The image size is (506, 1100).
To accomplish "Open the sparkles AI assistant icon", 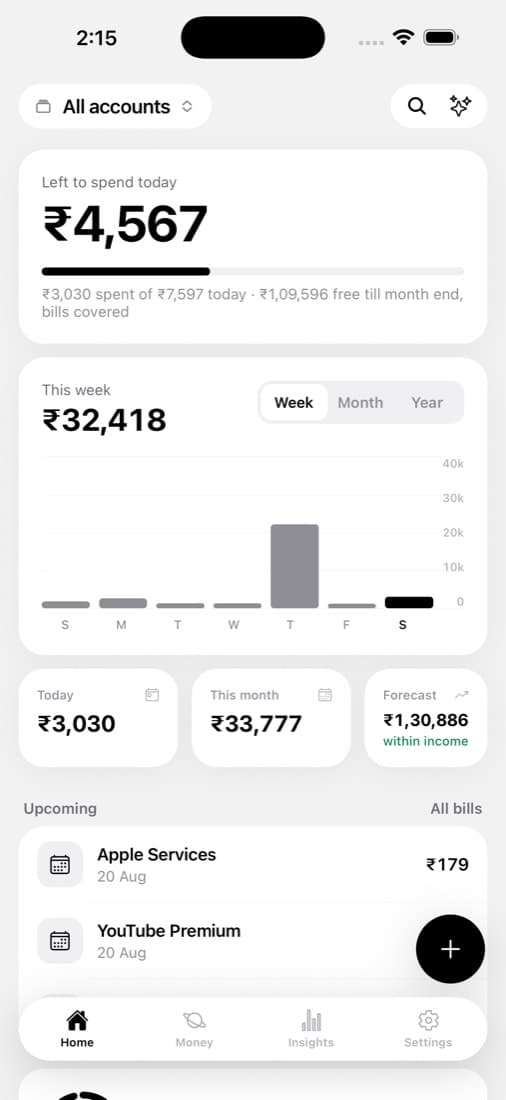I will [x=460, y=107].
